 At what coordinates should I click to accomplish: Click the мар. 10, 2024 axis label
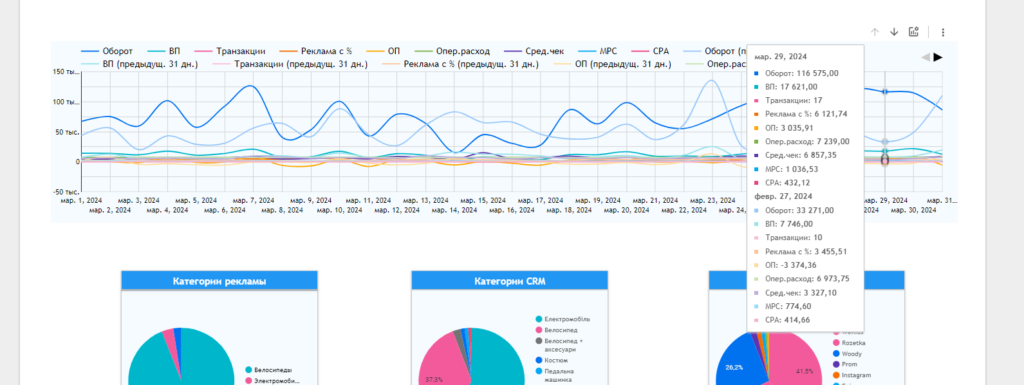(340, 210)
